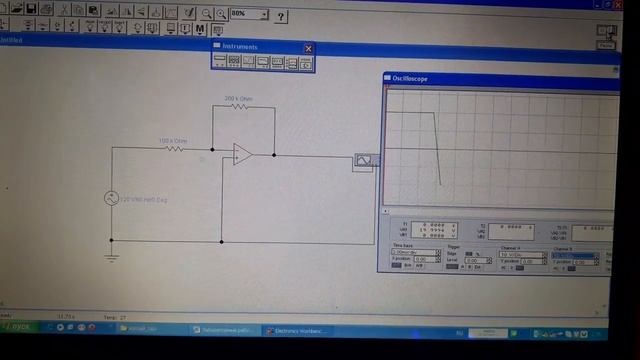This screenshot has height=360, width=640.
Task: Set trigger source to Ext
Action: click(478, 267)
